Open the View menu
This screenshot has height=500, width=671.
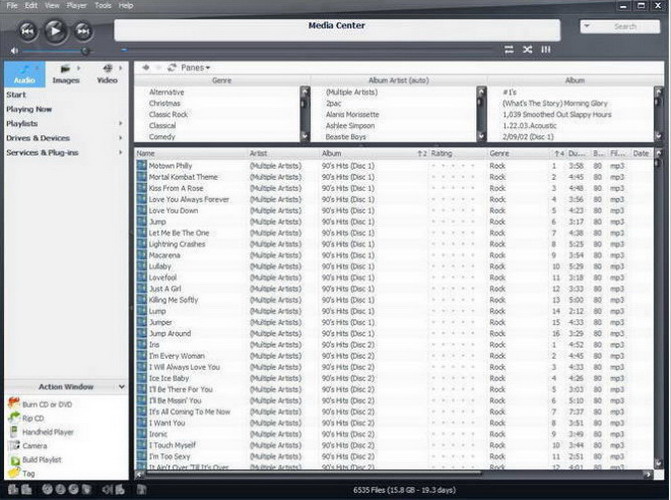tap(52, 6)
